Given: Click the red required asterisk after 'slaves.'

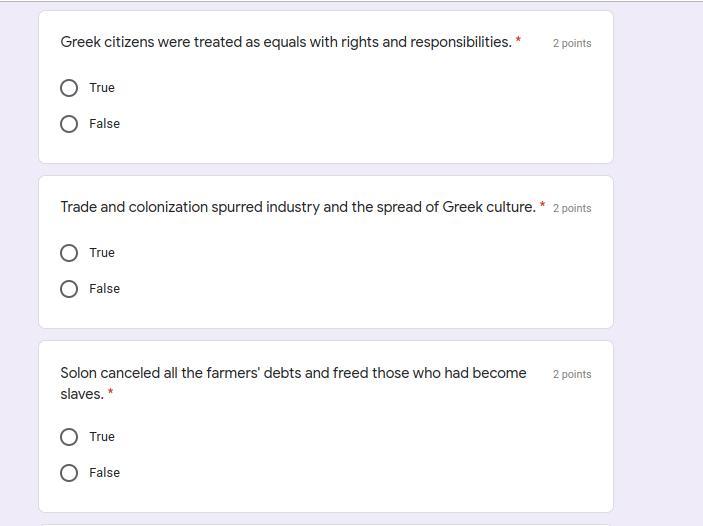Looking at the screenshot, I should tap(110, 393).
